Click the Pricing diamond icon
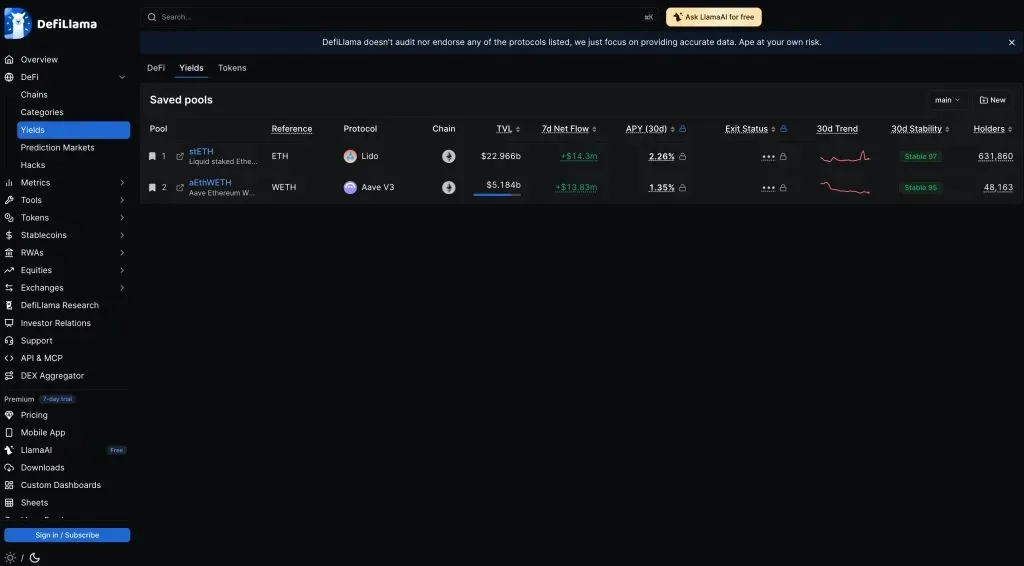 pos(9,415)
